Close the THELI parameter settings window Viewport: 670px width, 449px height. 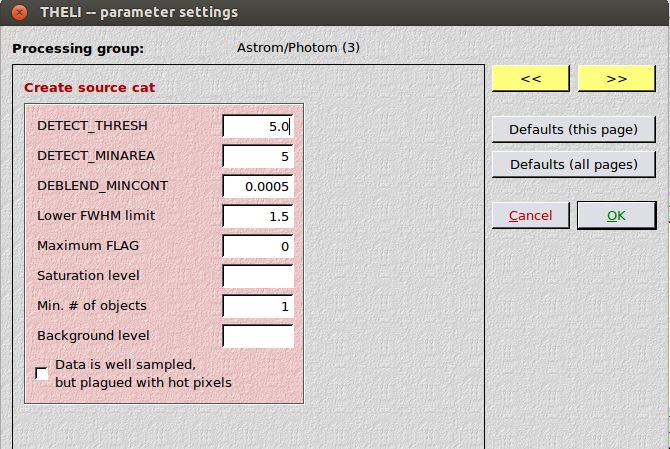coord(19,12)
